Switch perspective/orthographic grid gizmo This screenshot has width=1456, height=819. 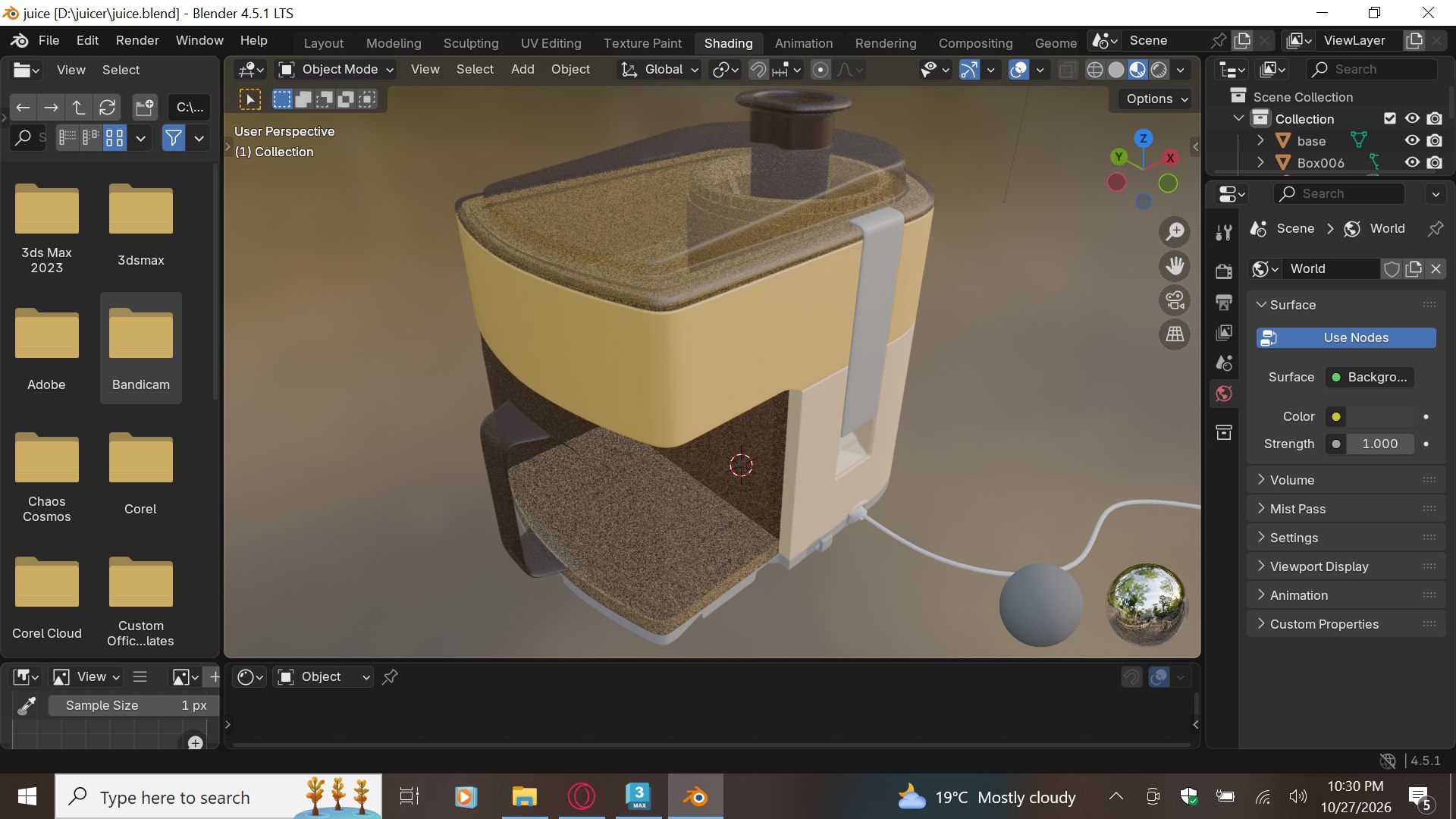point(1175,334)
